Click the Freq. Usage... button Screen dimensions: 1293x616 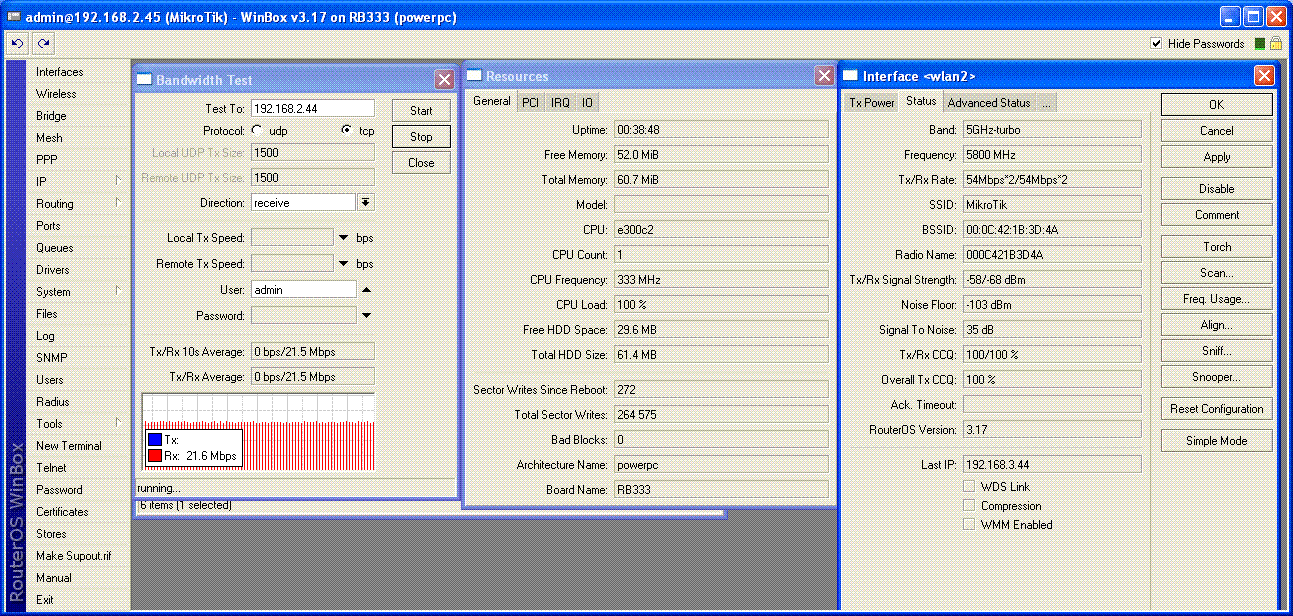tap(1216, 299)
